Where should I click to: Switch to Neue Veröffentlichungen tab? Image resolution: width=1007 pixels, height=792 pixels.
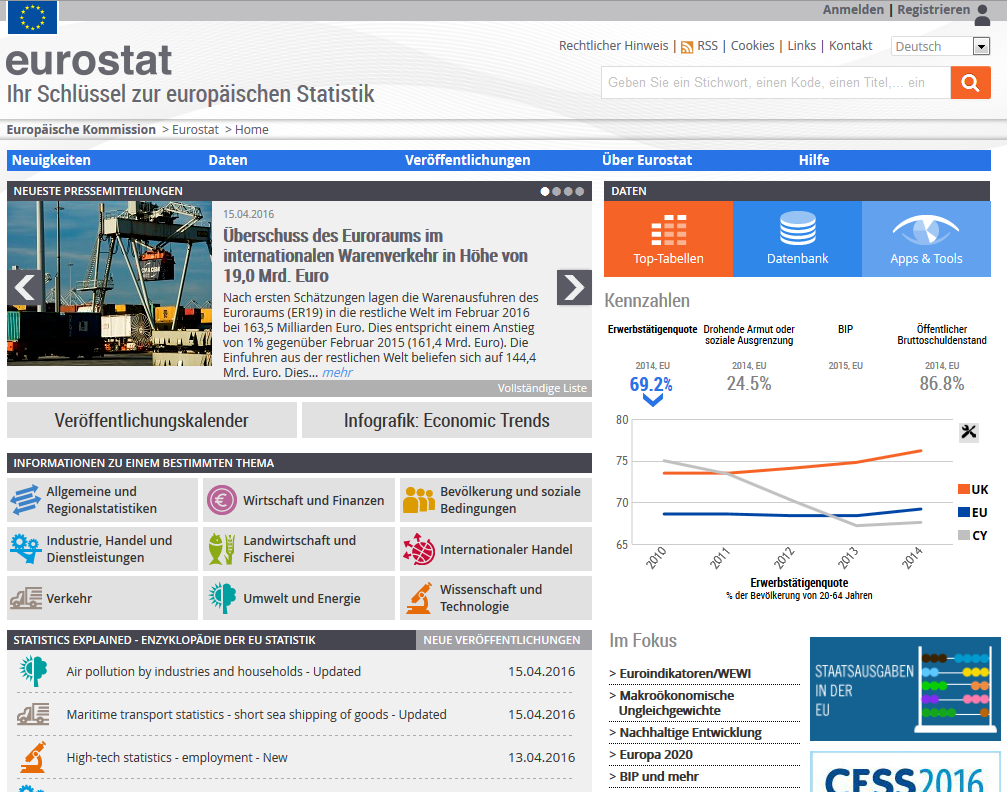[x=504, y=640]
